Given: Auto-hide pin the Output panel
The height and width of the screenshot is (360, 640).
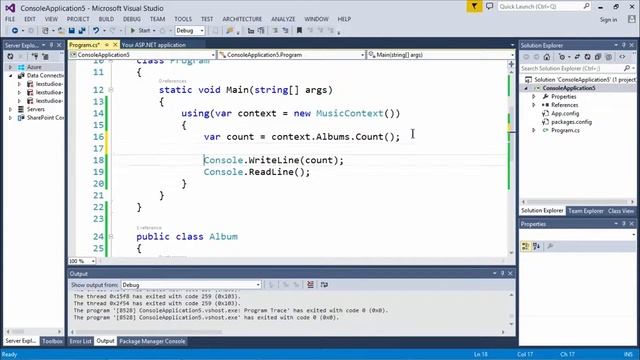Looking at the screenshot, I should click(502, 273).
